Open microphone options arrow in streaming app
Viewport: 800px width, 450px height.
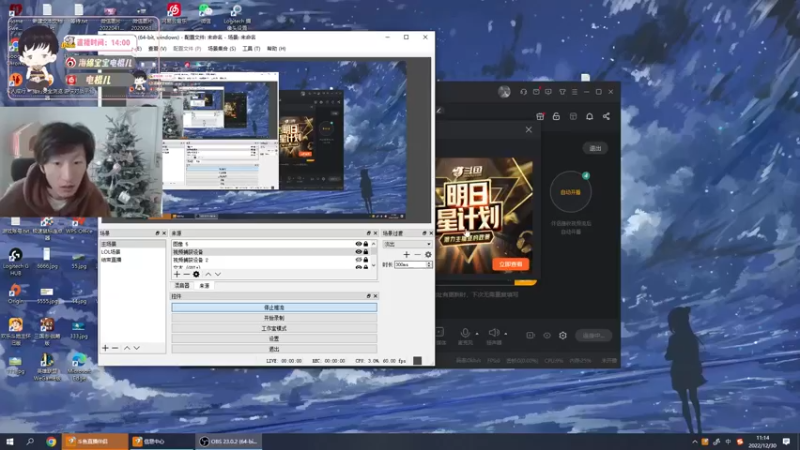pyautogui.click(x=477, y=334)
